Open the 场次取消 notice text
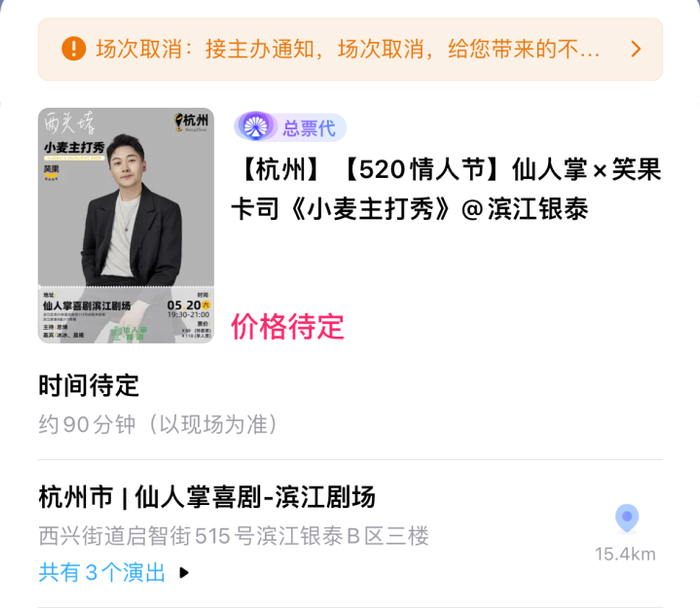Viewport: 700px width, 611px height. pyautogui.click(x=347, y=49)
